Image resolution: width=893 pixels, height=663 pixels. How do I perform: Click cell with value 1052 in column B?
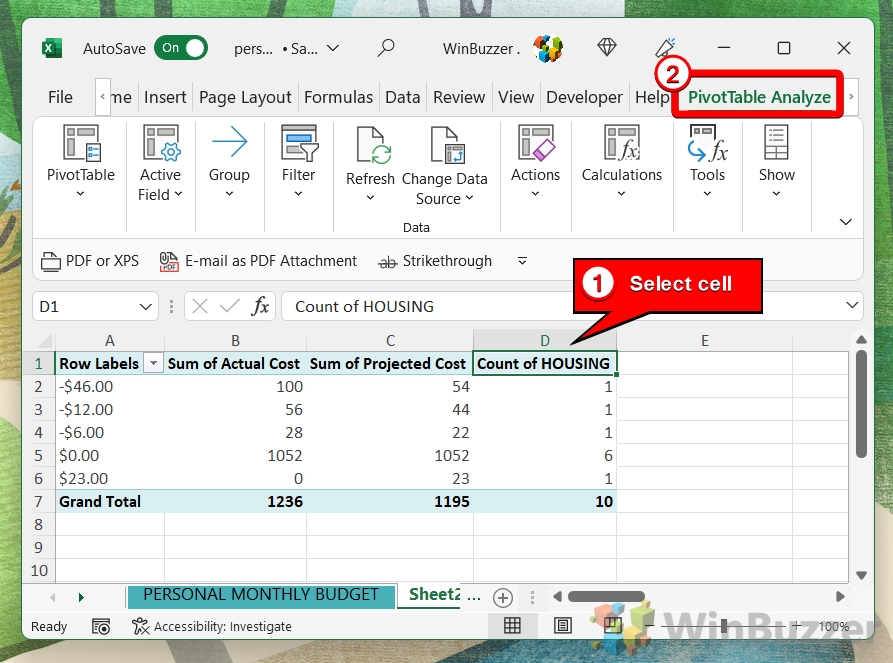235,456
